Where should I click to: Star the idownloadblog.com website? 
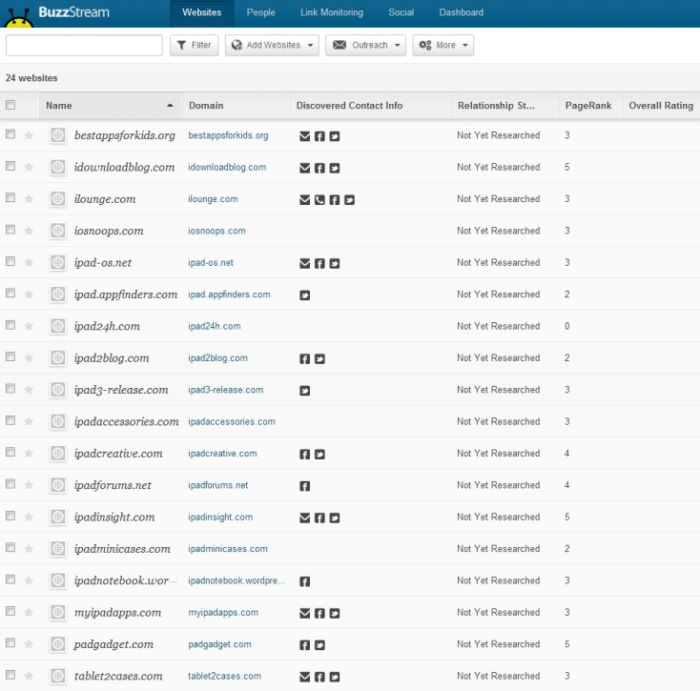pyautogui.click(x=29, y=167)
